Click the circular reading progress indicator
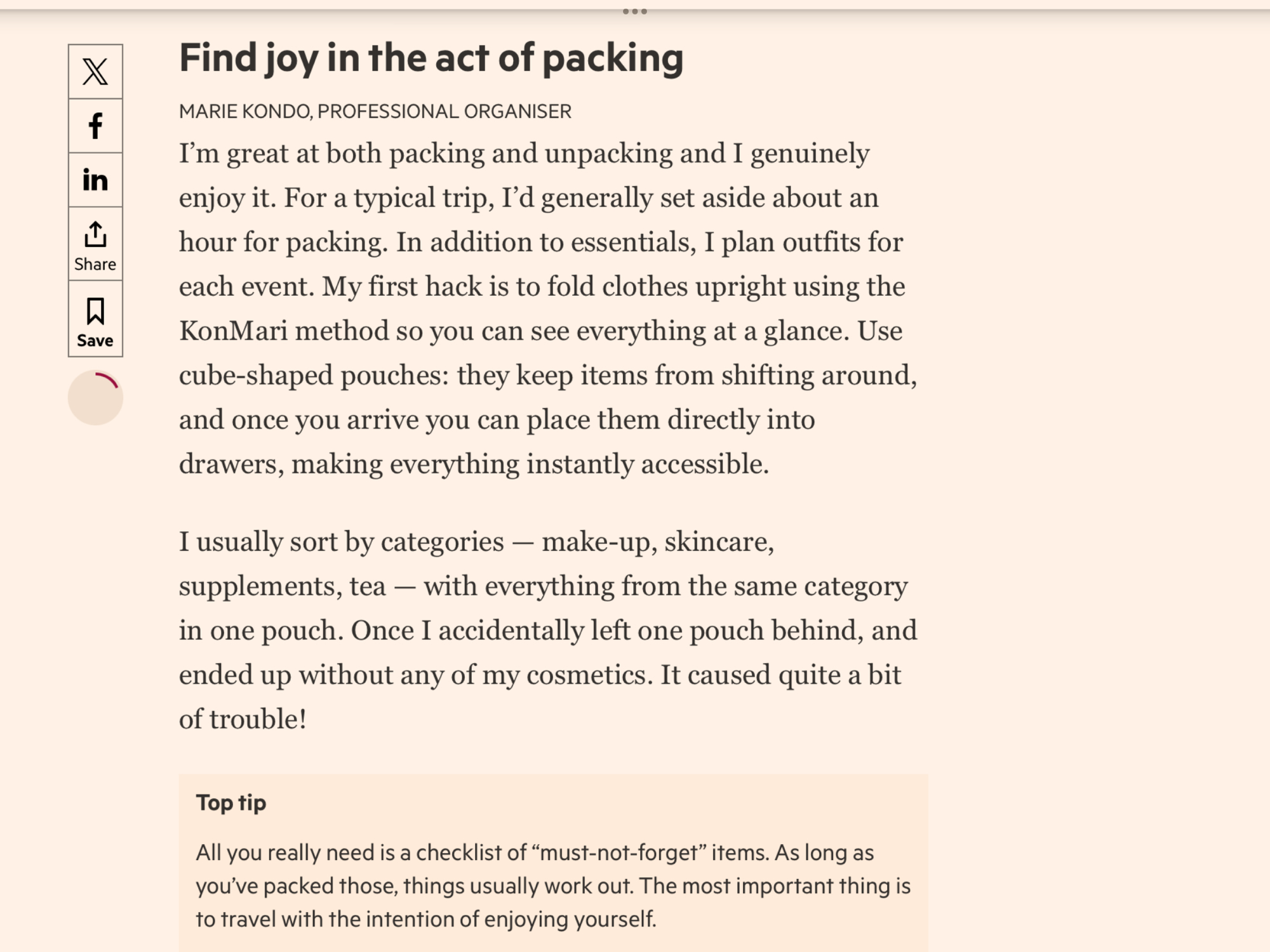 tap(95, 398)
